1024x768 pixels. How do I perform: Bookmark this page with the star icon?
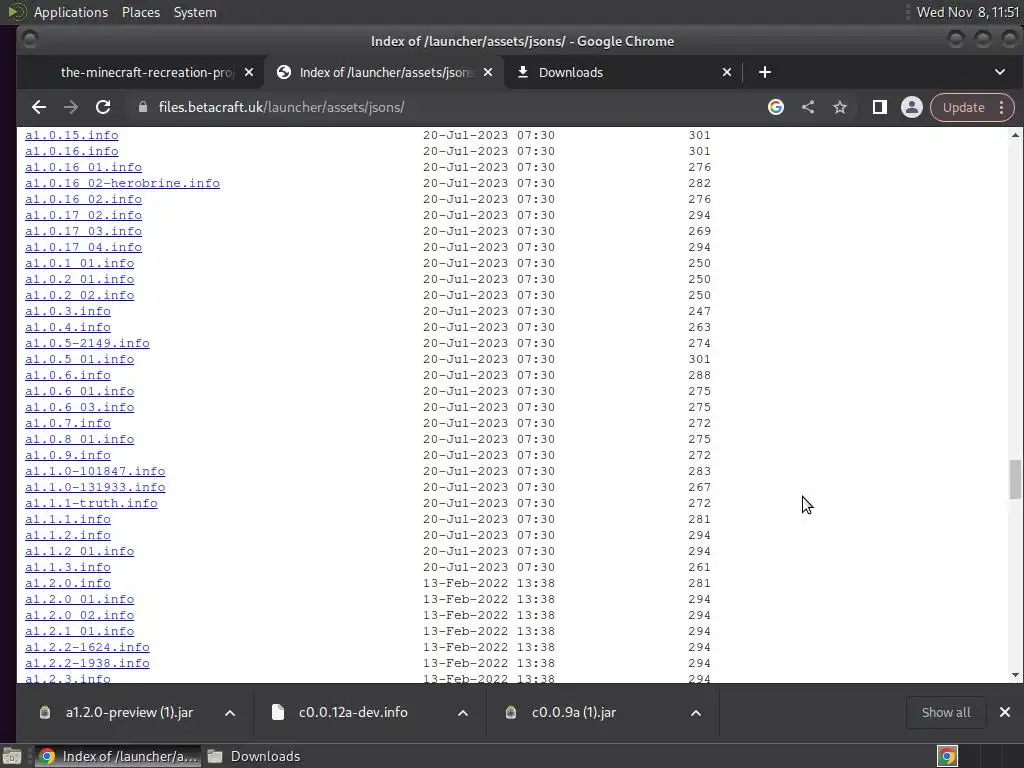point(840,108)
